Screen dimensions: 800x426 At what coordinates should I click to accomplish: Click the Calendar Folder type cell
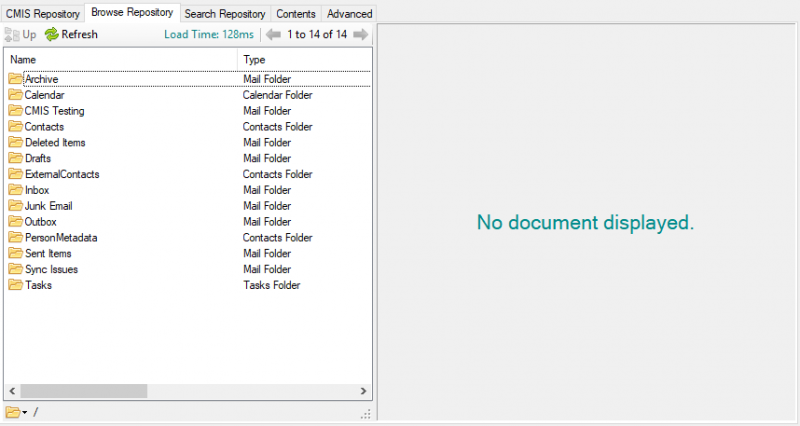tap(278, 95)
